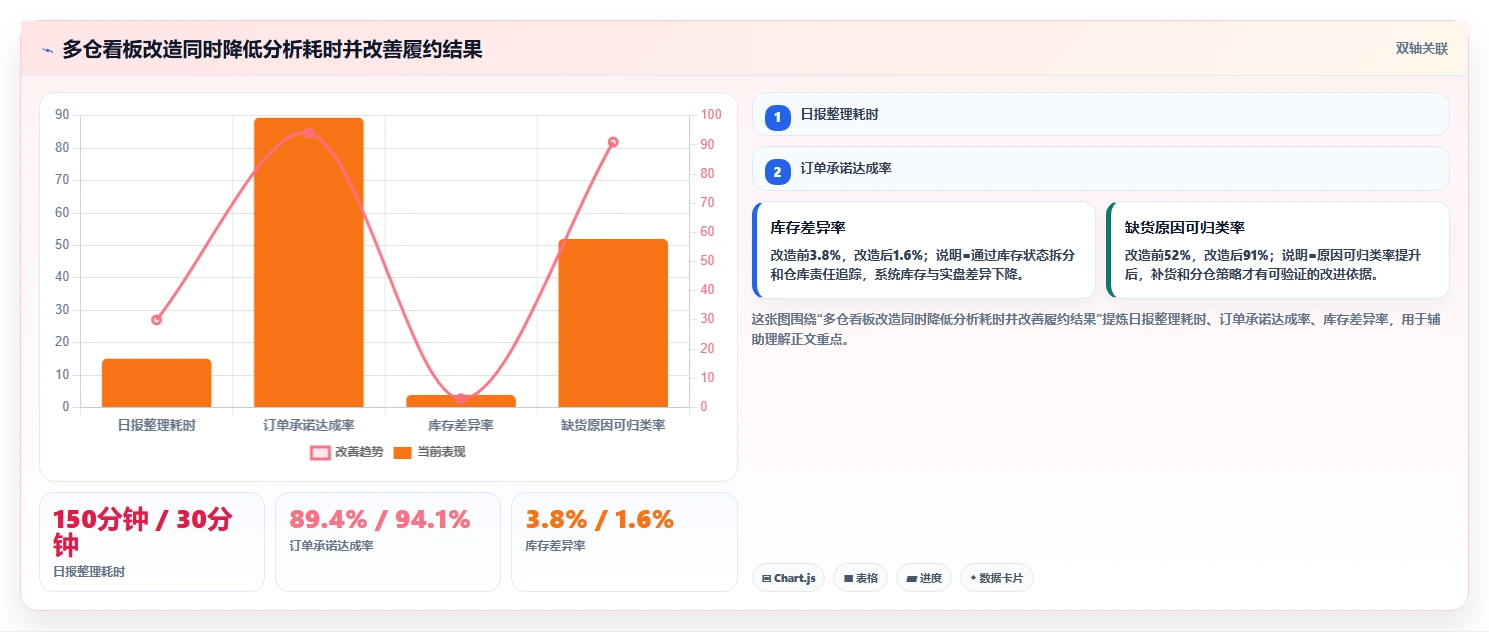This screenshot has height=632, width=1489.
Task: Open the 缺货原因可归类率 detail card
Action: click(x=1278, y=250)
